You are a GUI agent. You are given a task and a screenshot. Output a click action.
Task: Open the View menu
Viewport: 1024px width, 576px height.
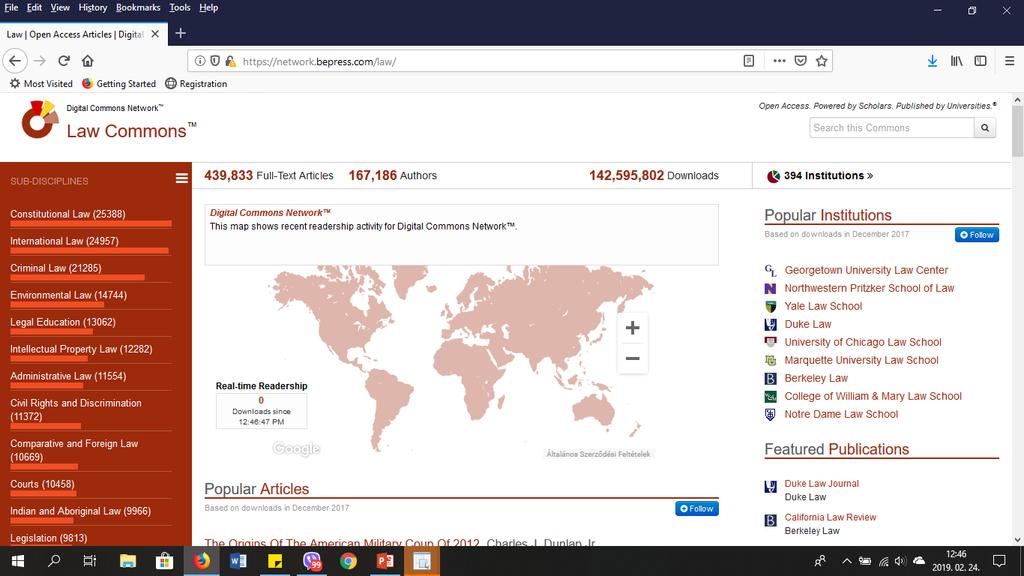(x=59, y=7)
